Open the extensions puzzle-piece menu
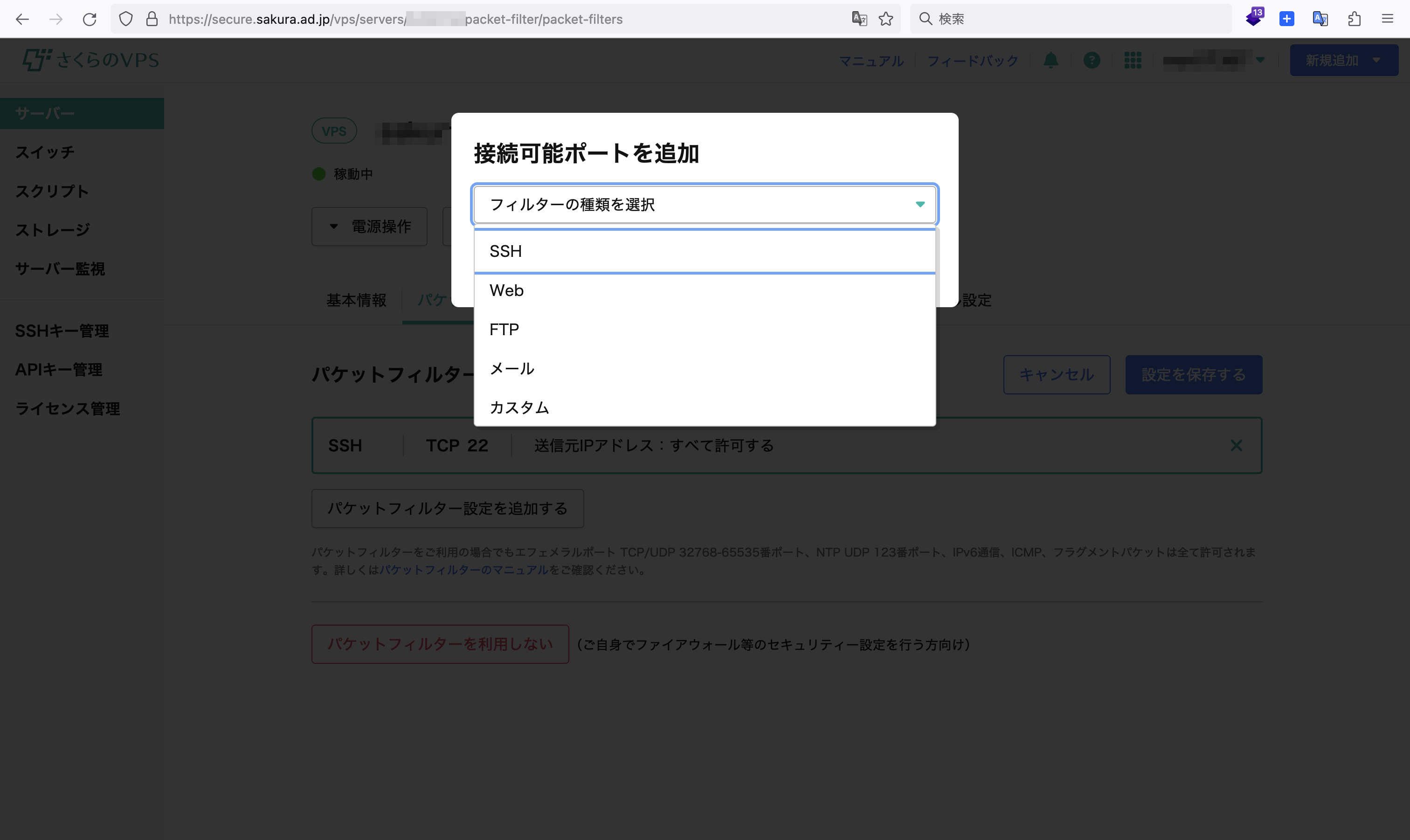This screenshot has width=1410, height=840. tap(1354, 19)
